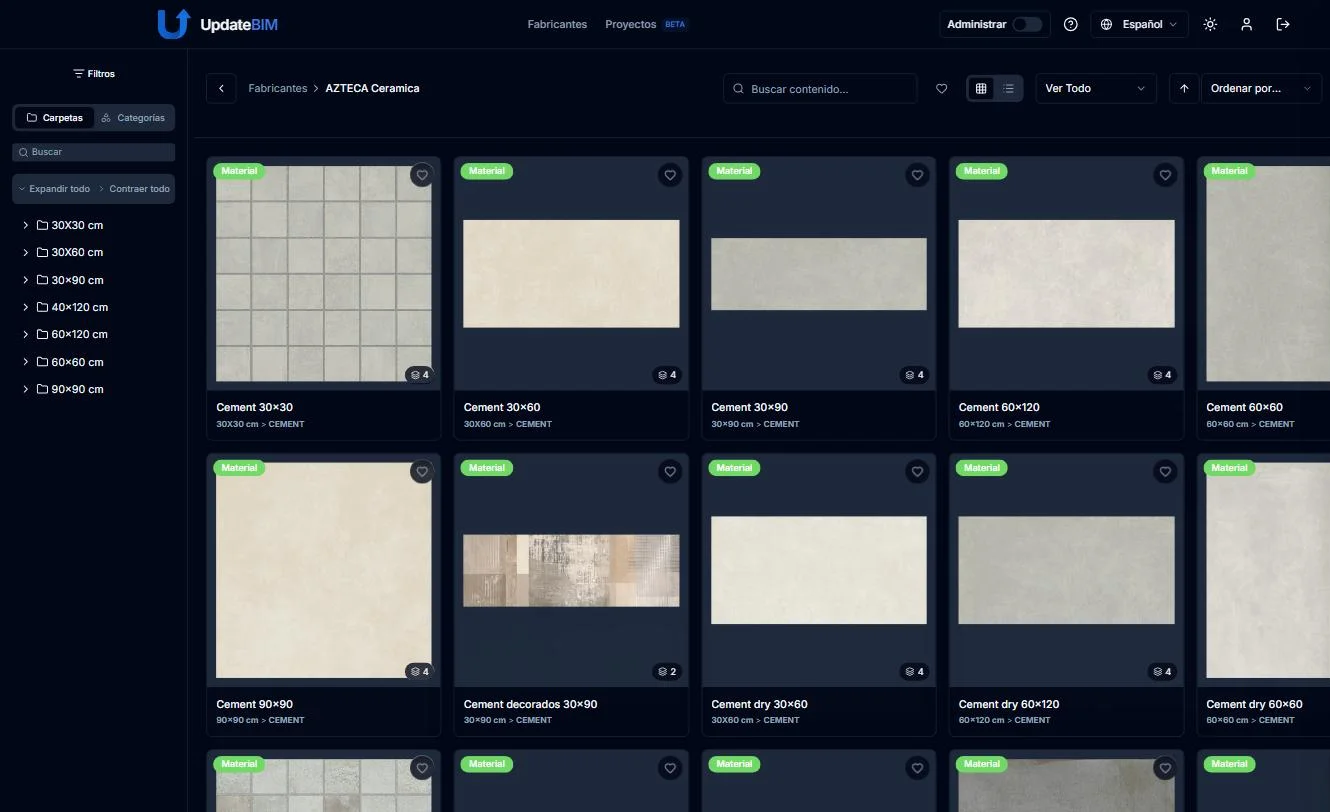Show favorites with the heart icon near search
The image size is (1330, 812).
coord(941,89)
